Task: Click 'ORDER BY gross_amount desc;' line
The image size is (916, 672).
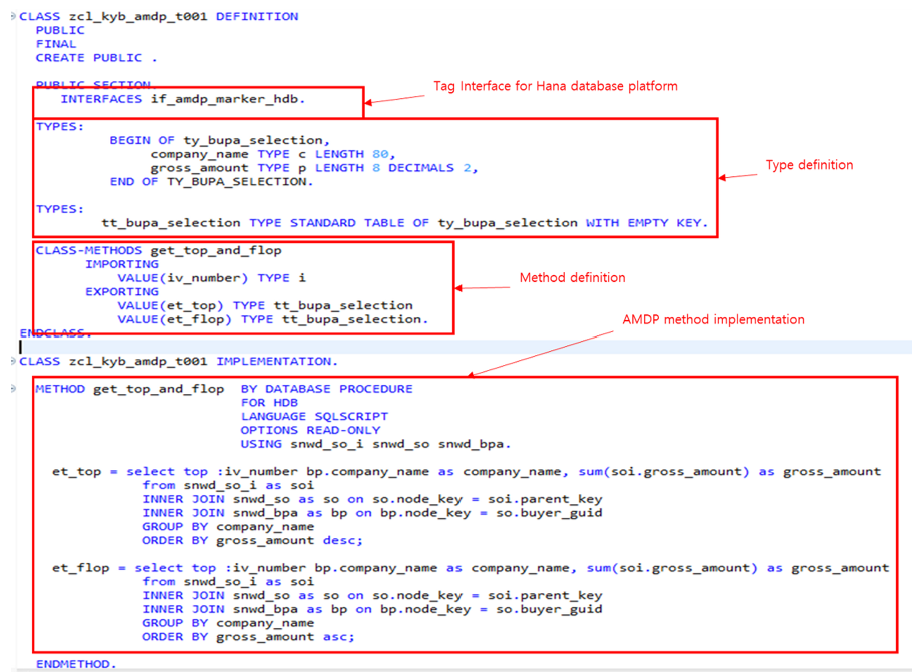Action: [x=252, y=541]
